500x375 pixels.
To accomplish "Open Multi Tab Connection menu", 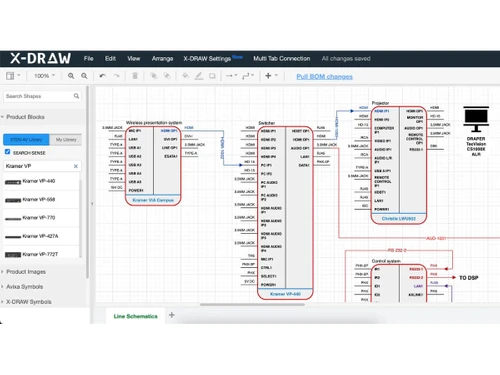I will (x=282, y=58).
